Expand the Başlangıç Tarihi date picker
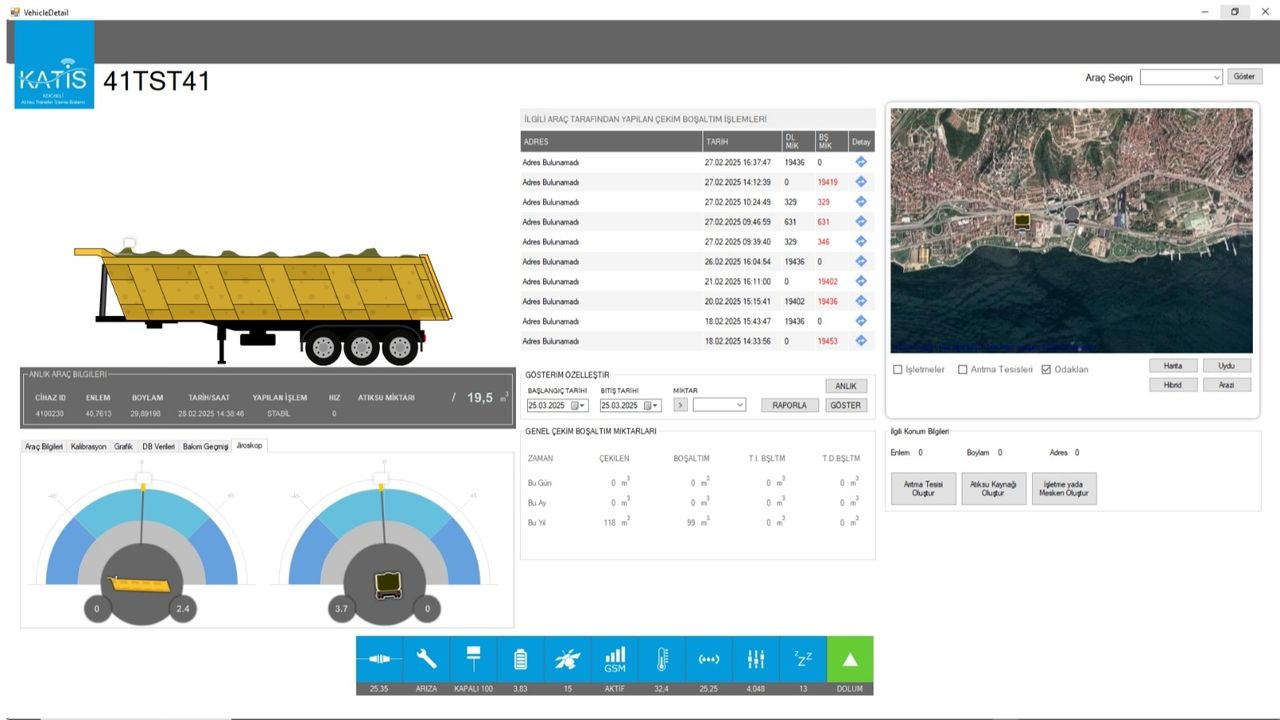The height and width of the screenshot is (720, 1280). click(x=582, y=405)
